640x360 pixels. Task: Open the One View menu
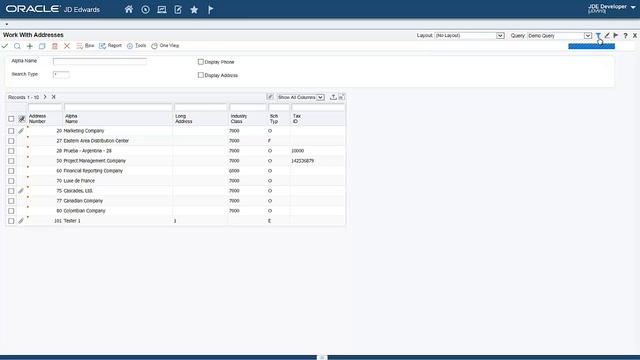pos(165,46)
